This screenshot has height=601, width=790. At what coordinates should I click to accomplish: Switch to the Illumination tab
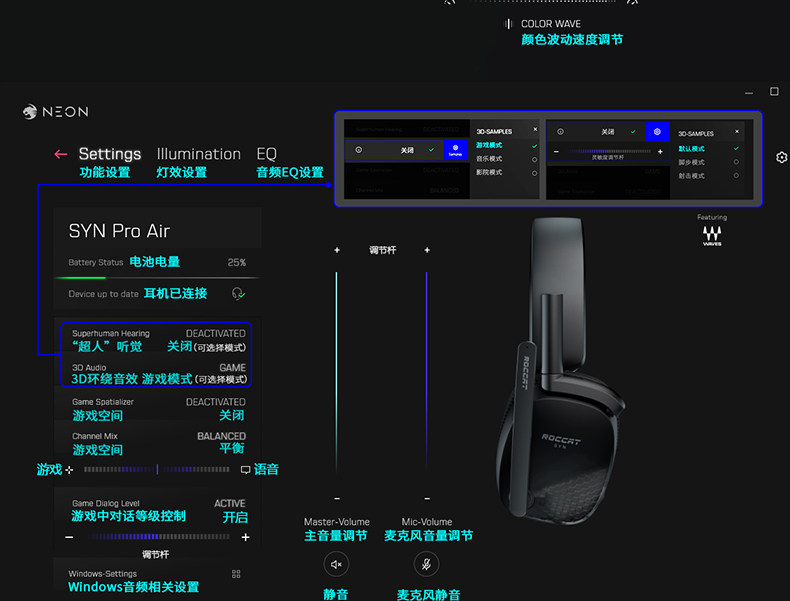point(199,154)
